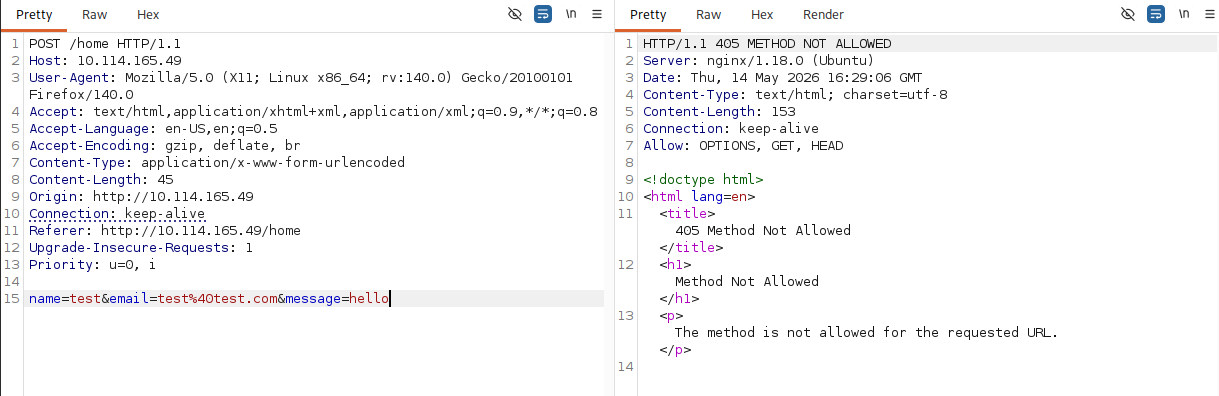
Task: Click the closing '</h1>' tag
Action: (679, 299)
